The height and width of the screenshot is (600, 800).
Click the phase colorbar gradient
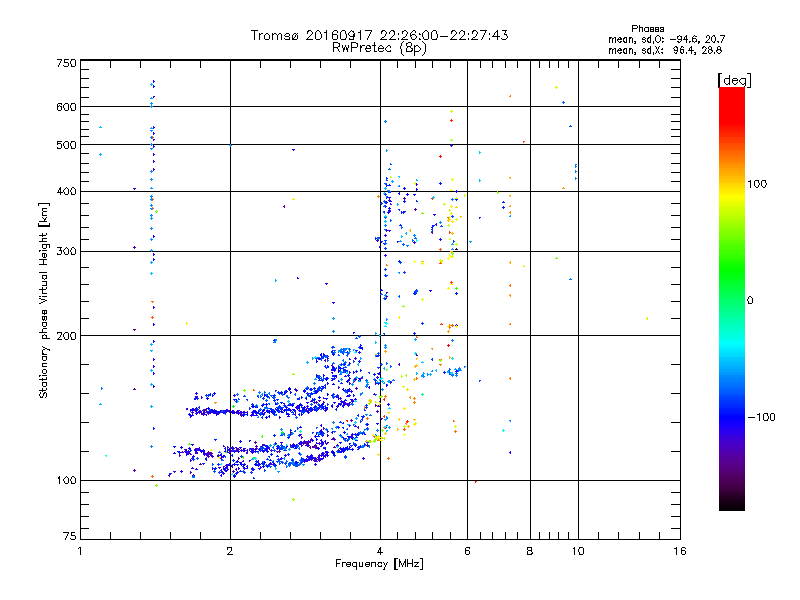pos(732,298)
